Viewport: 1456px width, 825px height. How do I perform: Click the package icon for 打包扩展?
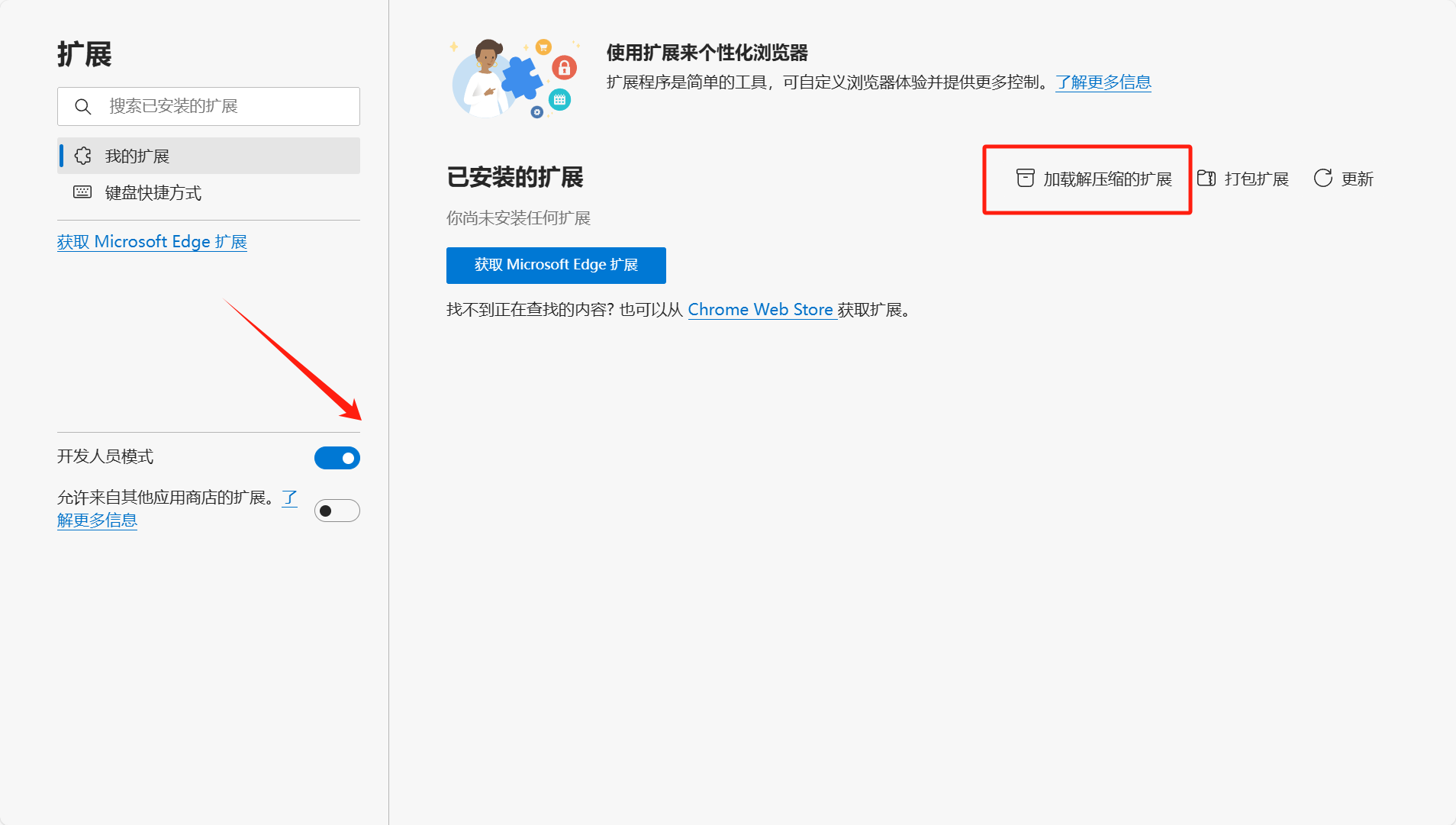1206,179
